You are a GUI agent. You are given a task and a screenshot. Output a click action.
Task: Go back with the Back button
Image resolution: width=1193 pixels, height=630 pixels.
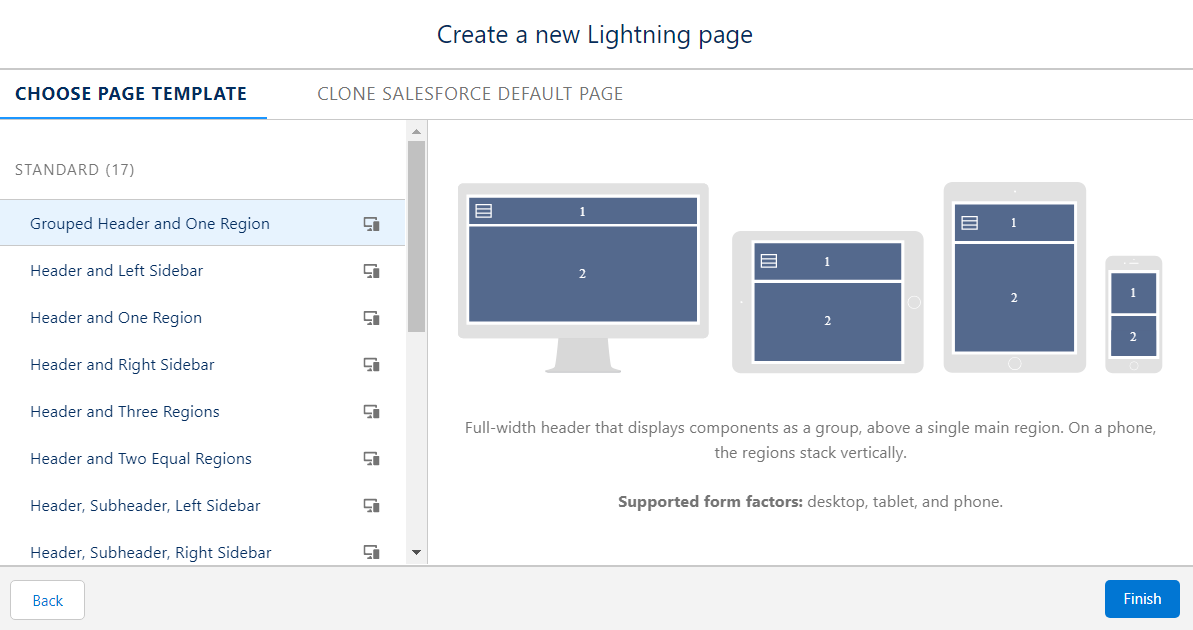coord(47,600)
